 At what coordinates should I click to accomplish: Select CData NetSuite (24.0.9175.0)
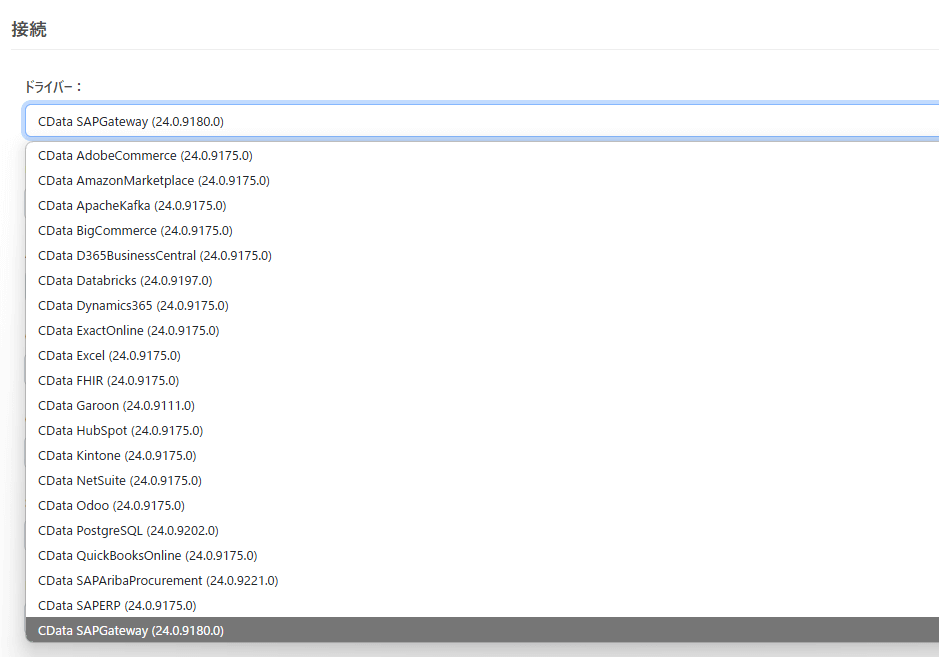click(x=482, y=481)
